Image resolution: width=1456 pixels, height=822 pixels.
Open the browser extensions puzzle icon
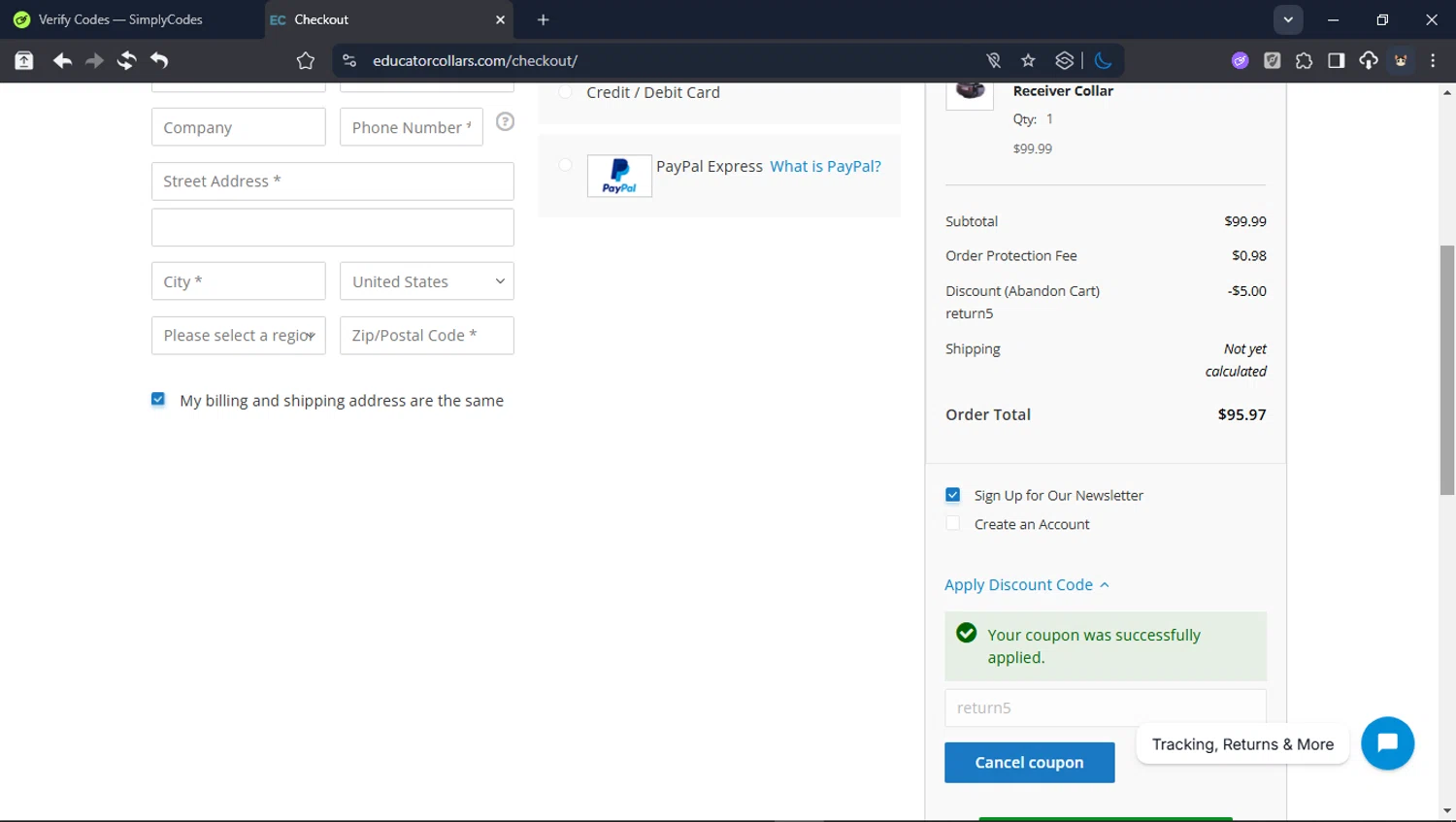pos(1304,60)
